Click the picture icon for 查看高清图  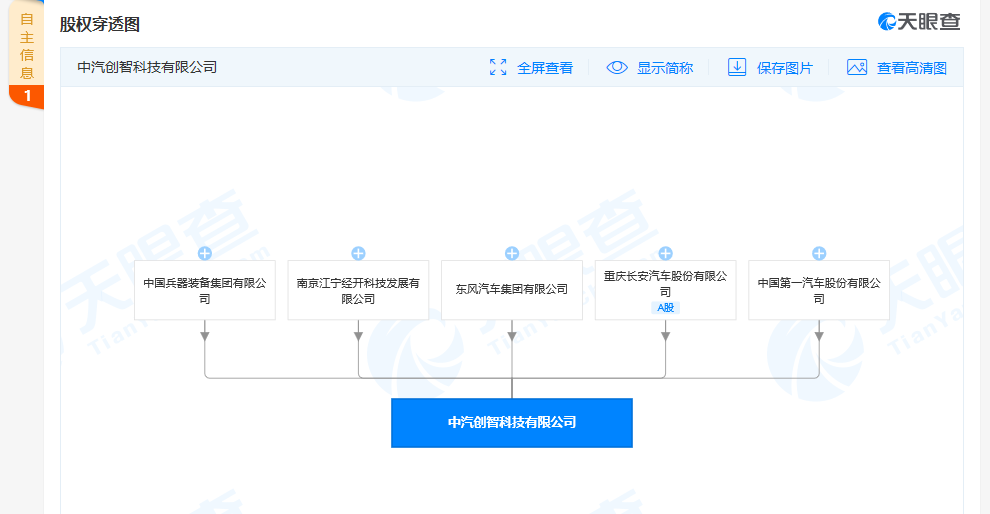[x=857, y=67]
